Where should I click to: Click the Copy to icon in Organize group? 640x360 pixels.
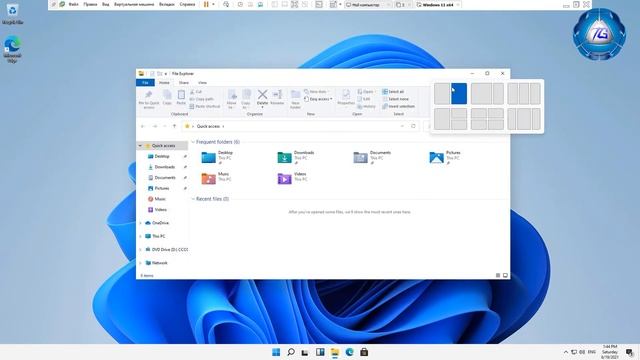tap(246, 95)
